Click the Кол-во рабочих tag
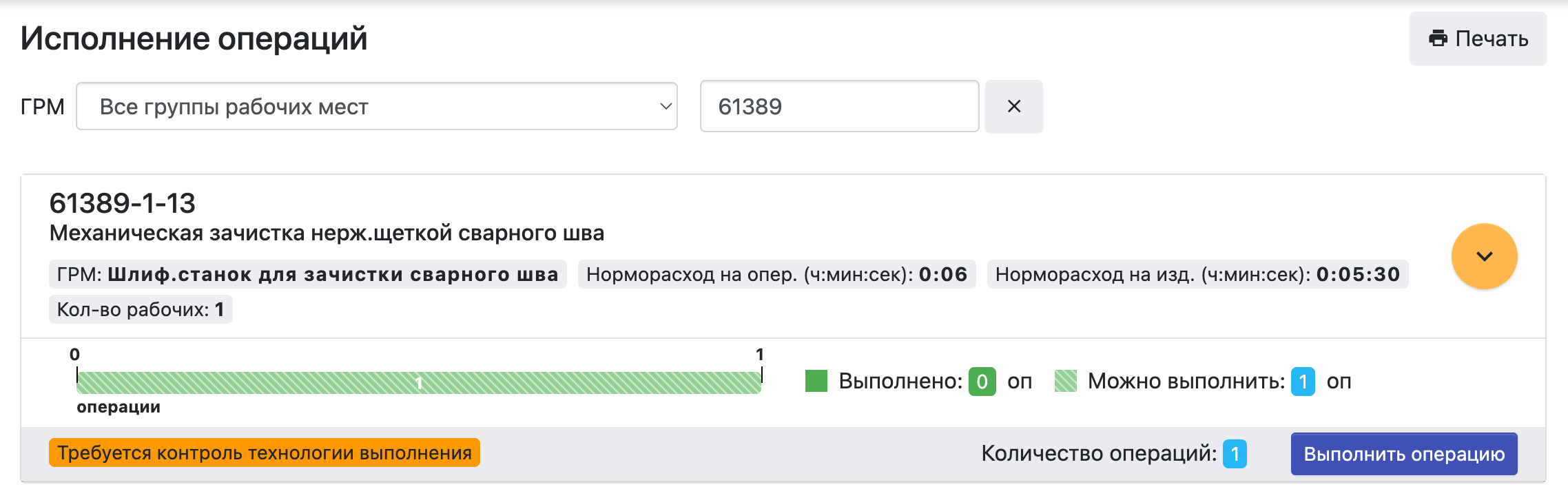 coord(141,309)
